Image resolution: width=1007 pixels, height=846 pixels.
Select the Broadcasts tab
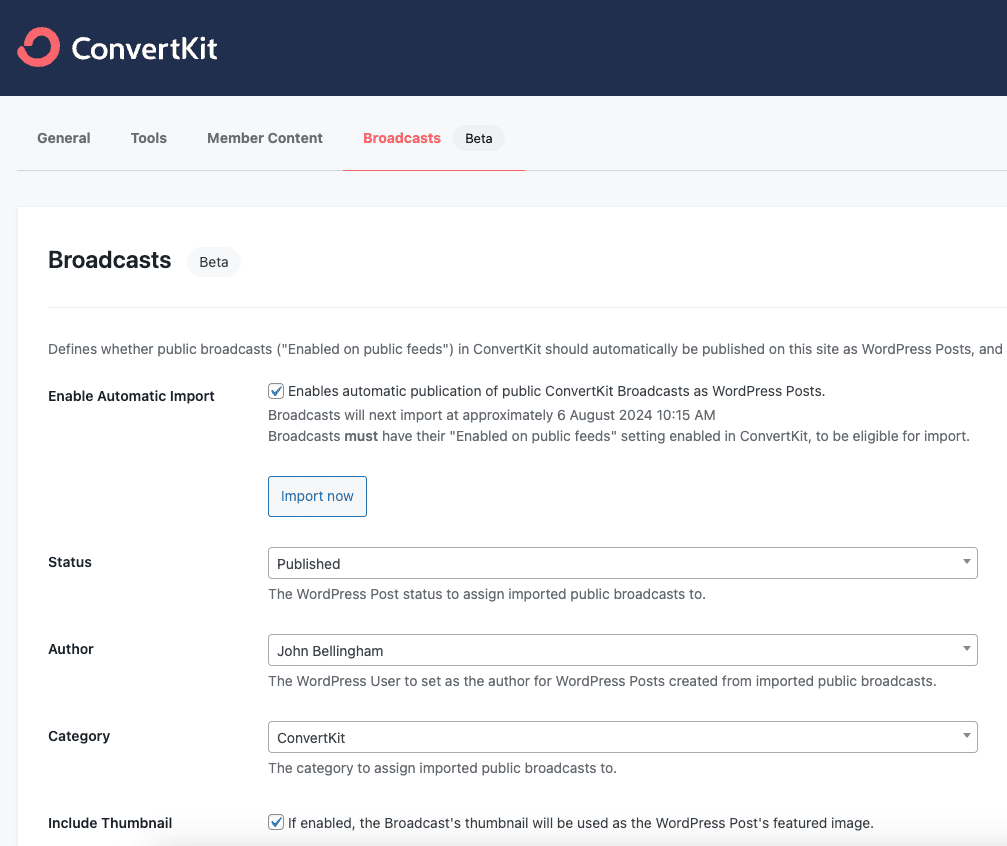point(402,138)
